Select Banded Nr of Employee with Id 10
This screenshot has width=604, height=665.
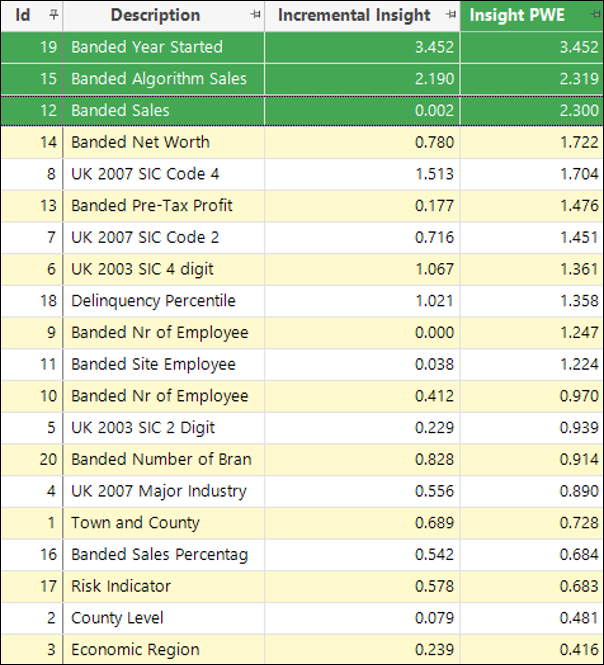click(302, 396)
